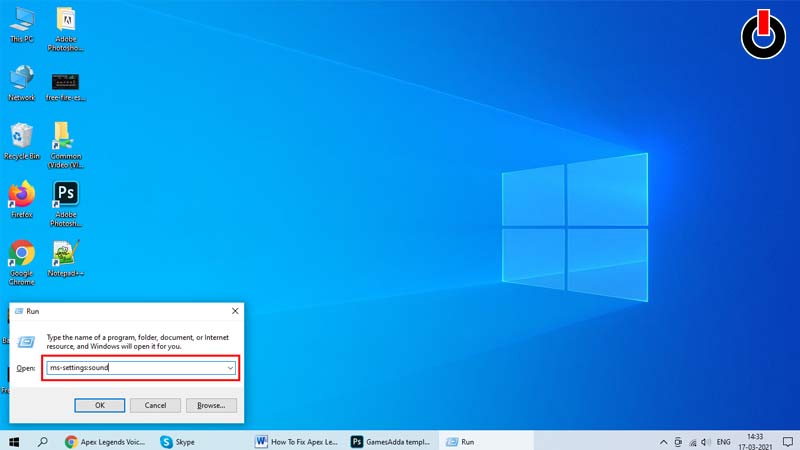Viewport: 800px width, 450px height.
Task: Expand the Open command history dropdown
Action: point(230,368)
